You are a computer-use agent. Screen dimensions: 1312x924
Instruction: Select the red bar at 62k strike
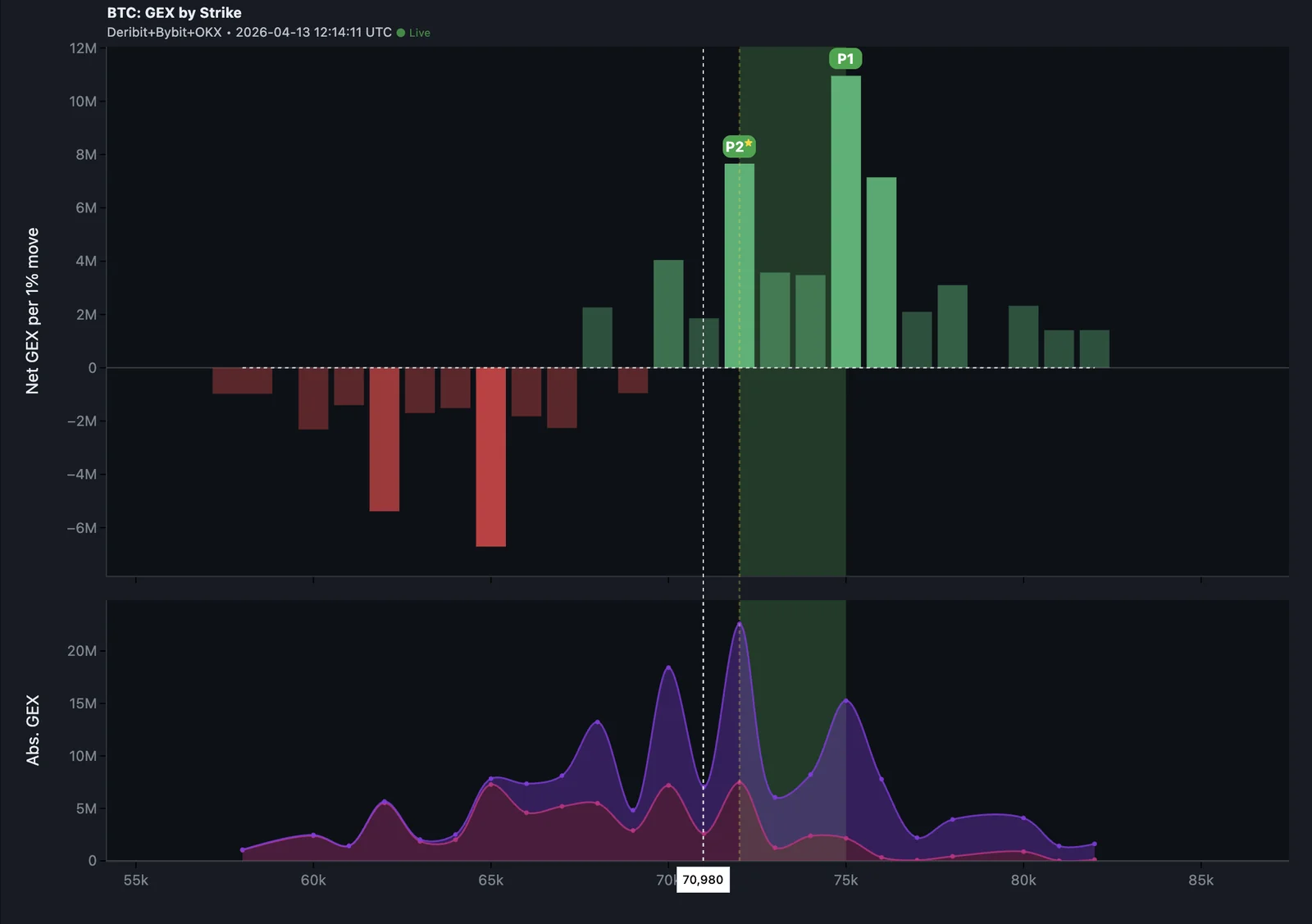click(385, 439)
